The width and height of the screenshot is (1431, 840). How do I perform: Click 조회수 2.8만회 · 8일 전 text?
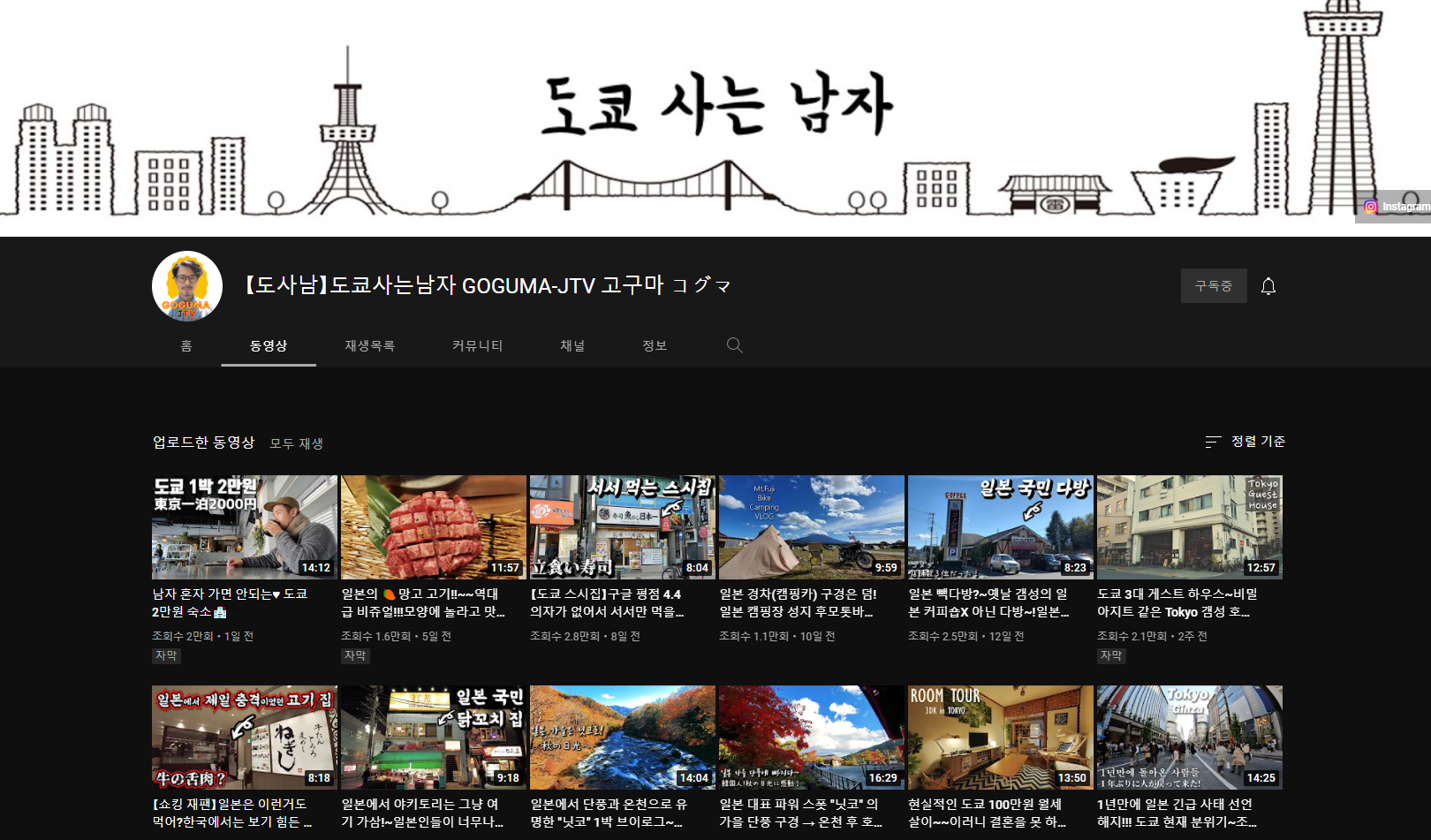585,636
